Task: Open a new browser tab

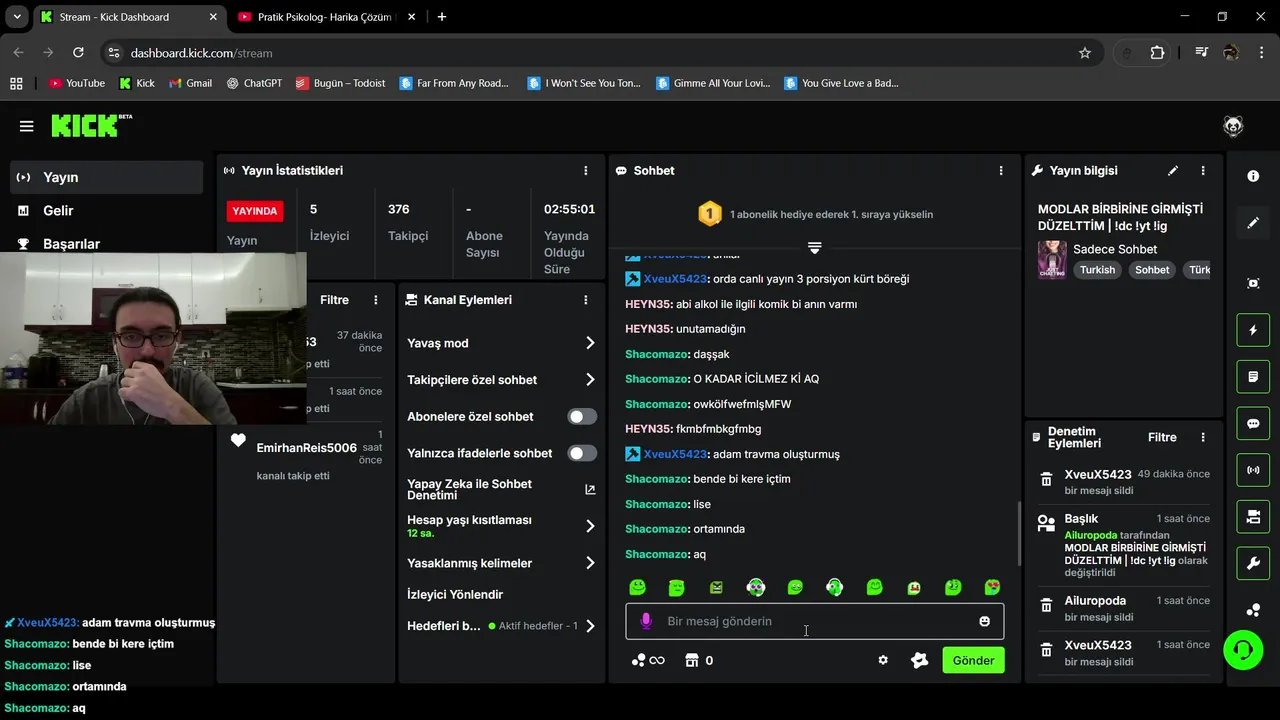Action: click(x=442, y=17)
